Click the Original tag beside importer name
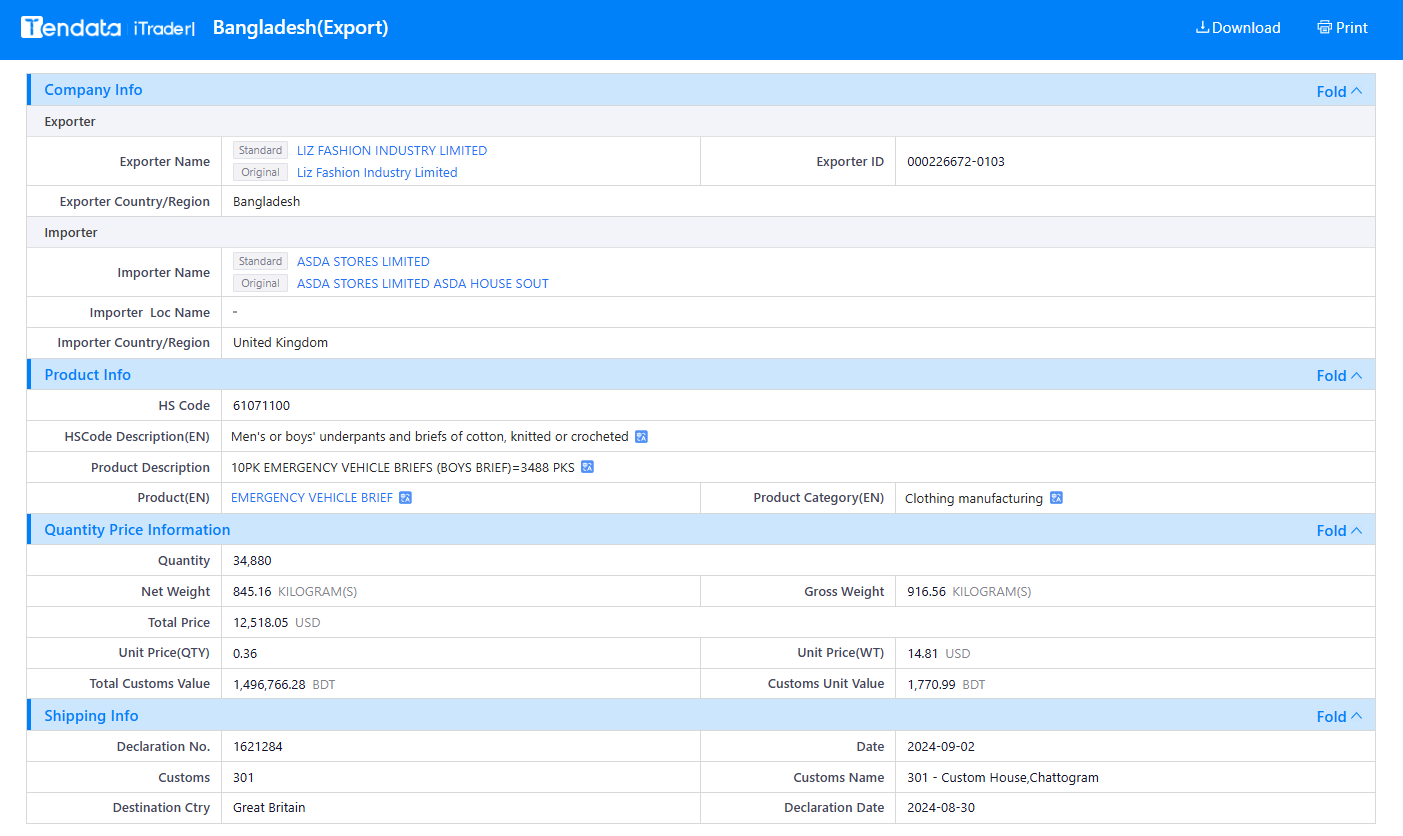 tap(260, 283)
